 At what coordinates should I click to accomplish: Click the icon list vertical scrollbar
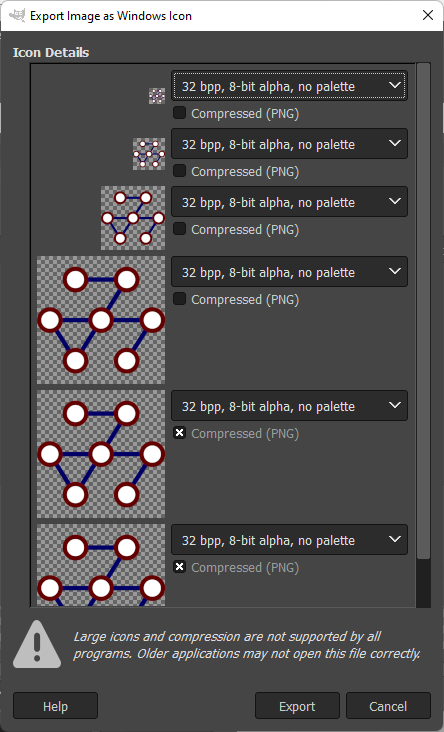pyautogui.click(x=423, y=335)
